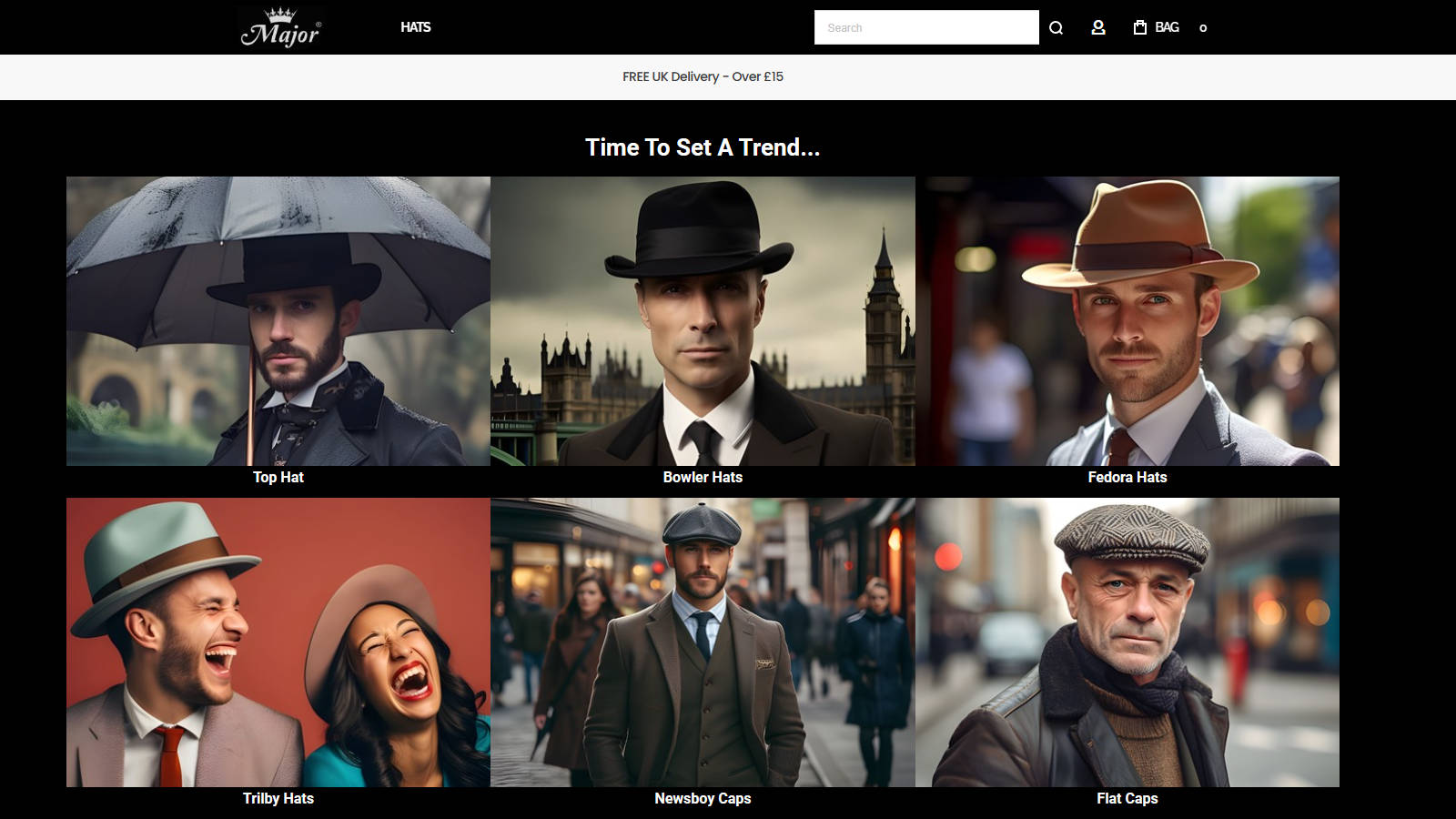Click the Major crown logo
This screenshot has width=1456, height=819.
click(x=280, y=27)
